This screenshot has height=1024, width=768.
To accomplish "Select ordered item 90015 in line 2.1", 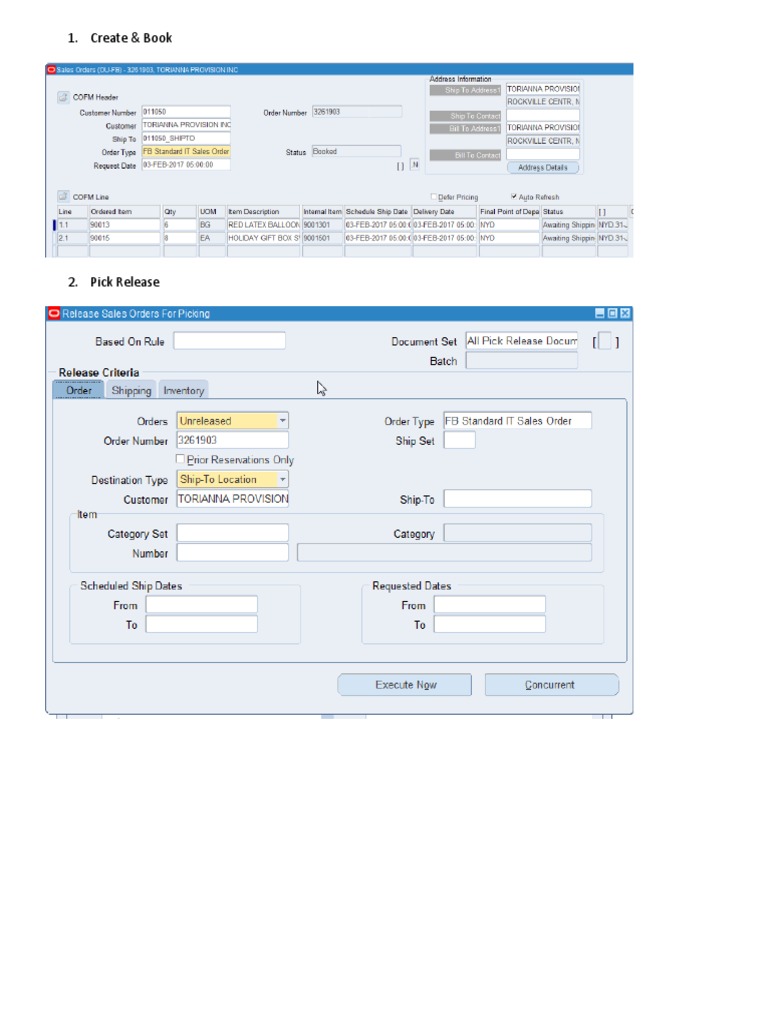I will 124,238.
